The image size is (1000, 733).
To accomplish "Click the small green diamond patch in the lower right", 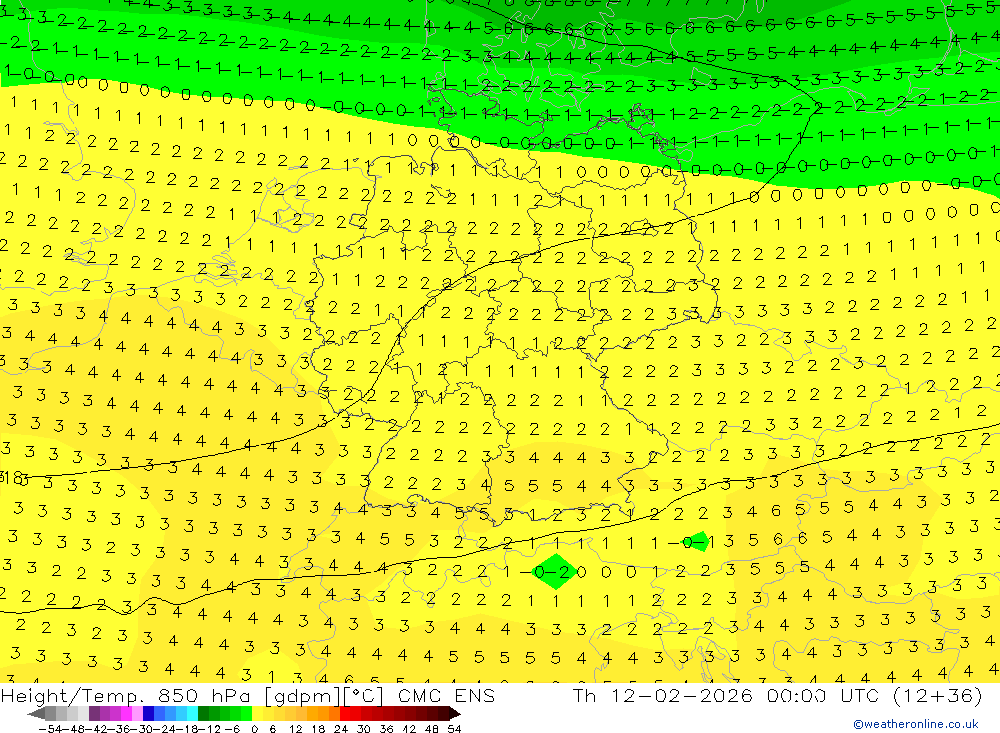I will pos(698,542).
